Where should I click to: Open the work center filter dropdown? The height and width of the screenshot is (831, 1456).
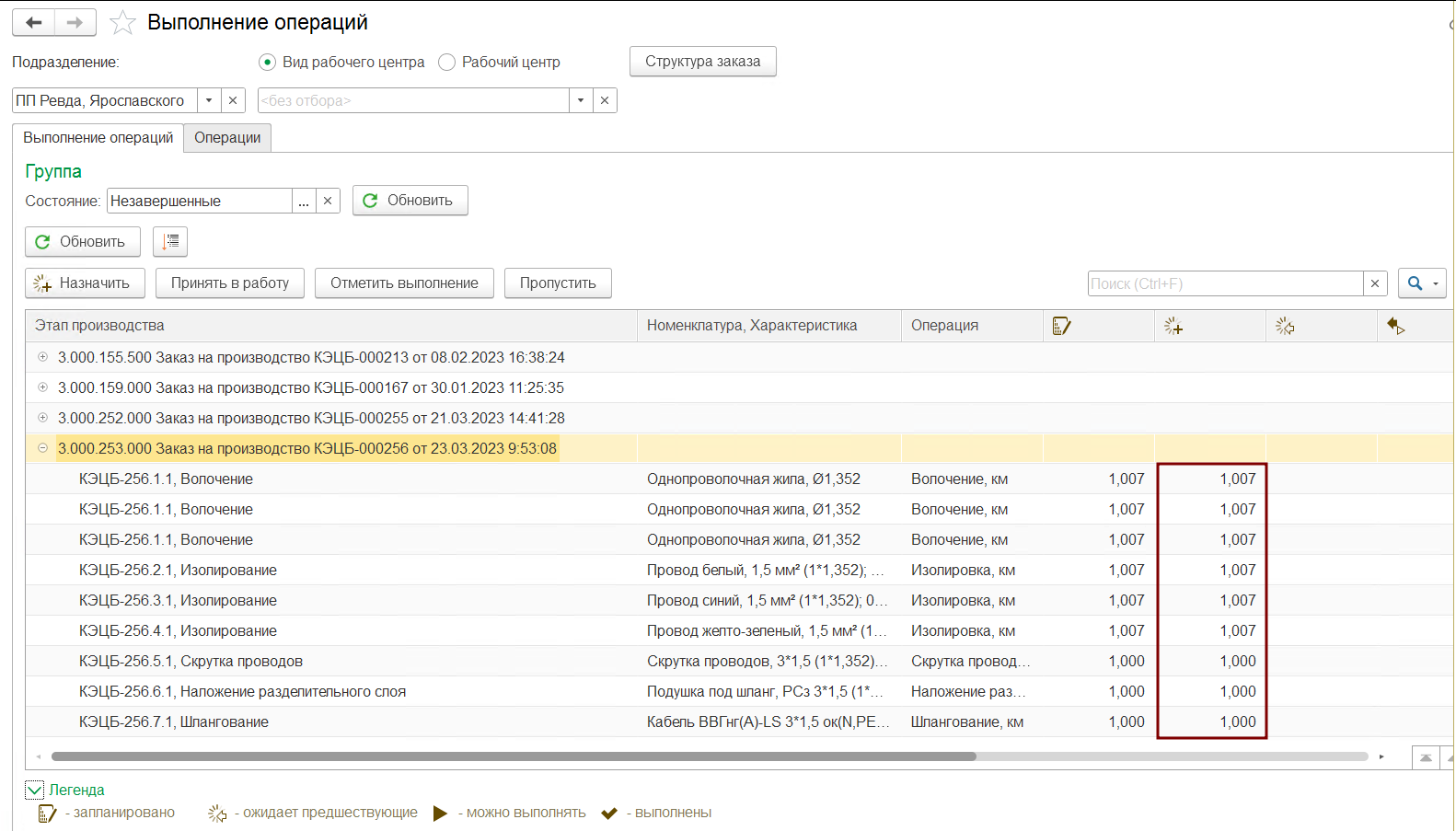pyautogui.click(x=581, y=100)
